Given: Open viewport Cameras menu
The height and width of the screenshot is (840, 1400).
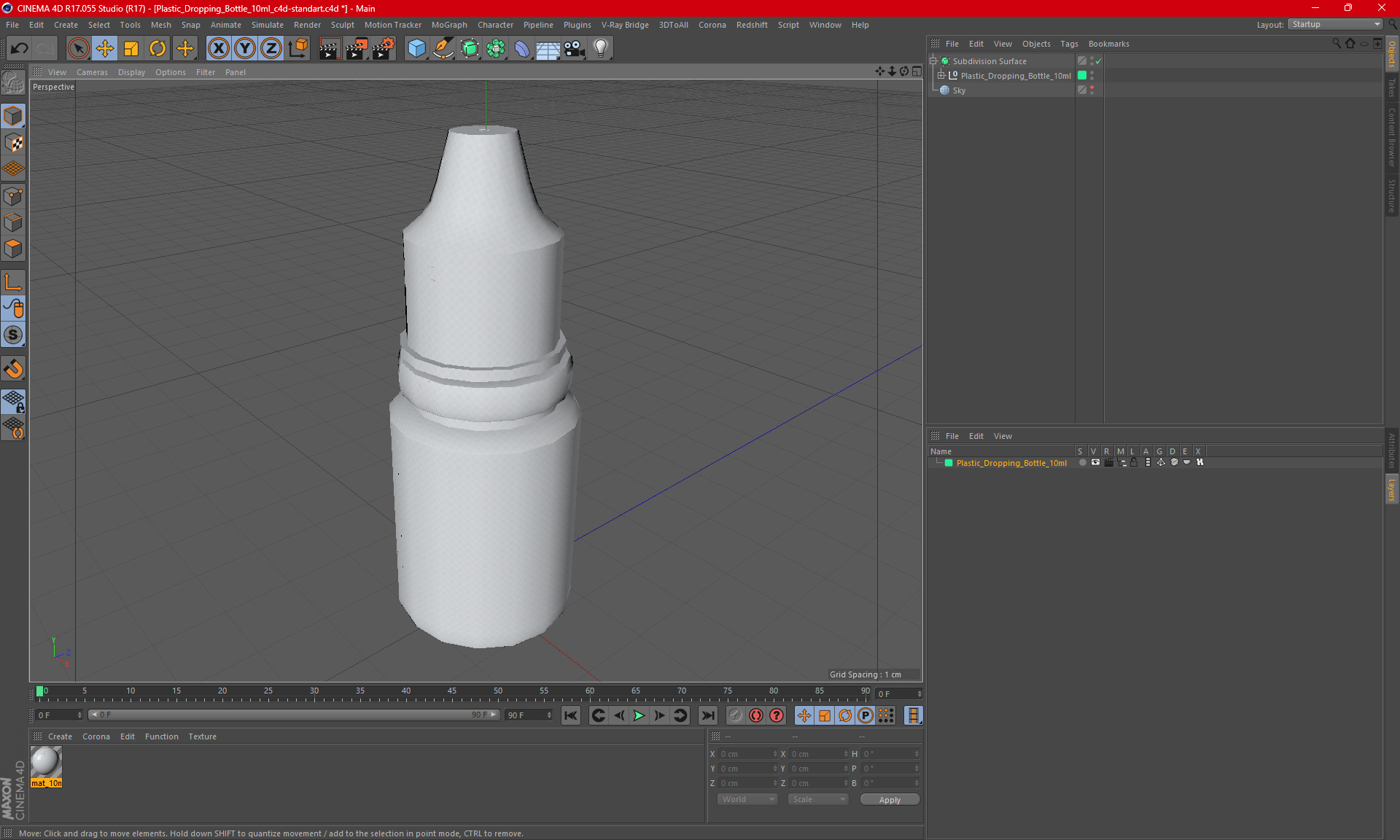Looking at the screenshot, I should click(x=92, y=72).
